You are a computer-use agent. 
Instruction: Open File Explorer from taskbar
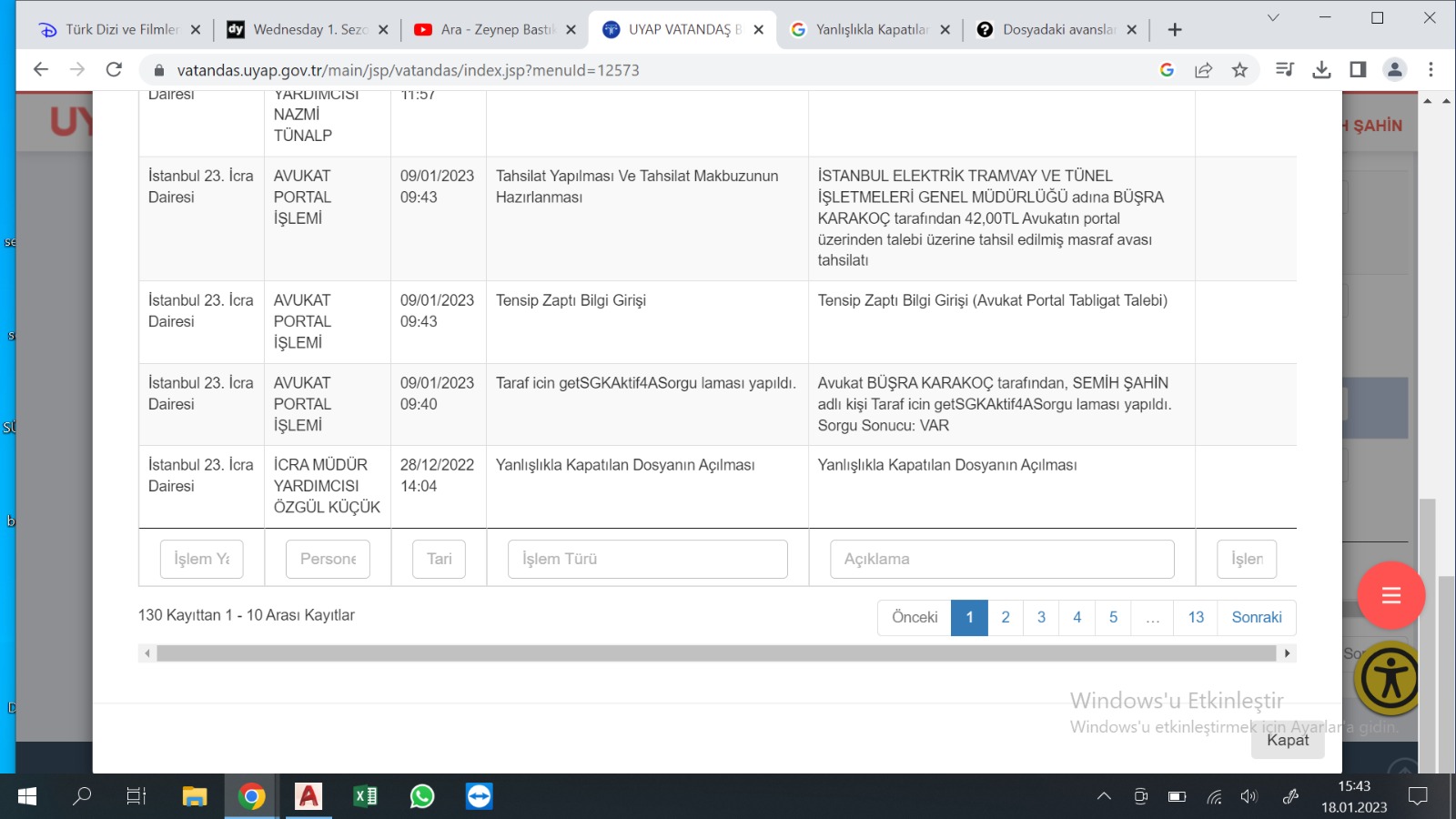pyautogui.click(x=194, y=797)
